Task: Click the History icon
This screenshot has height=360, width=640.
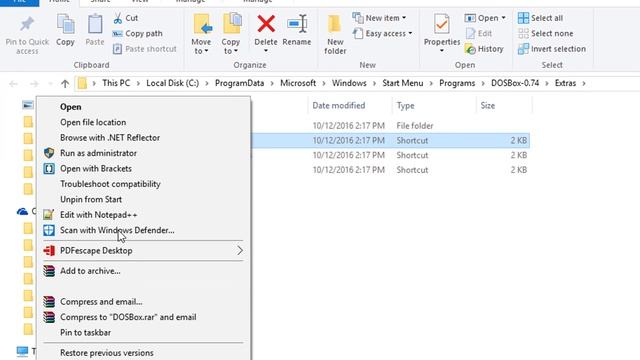Action: 470,49
